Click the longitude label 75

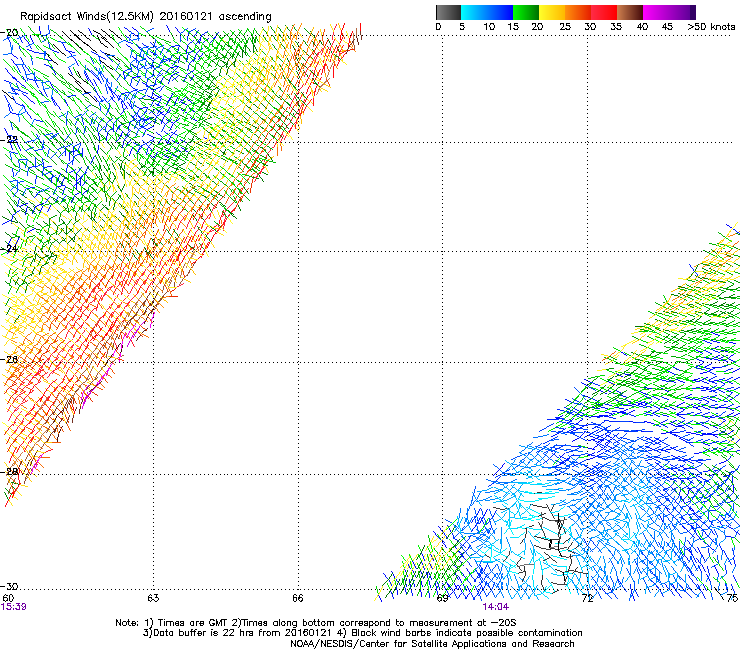[x=732, y=598]
